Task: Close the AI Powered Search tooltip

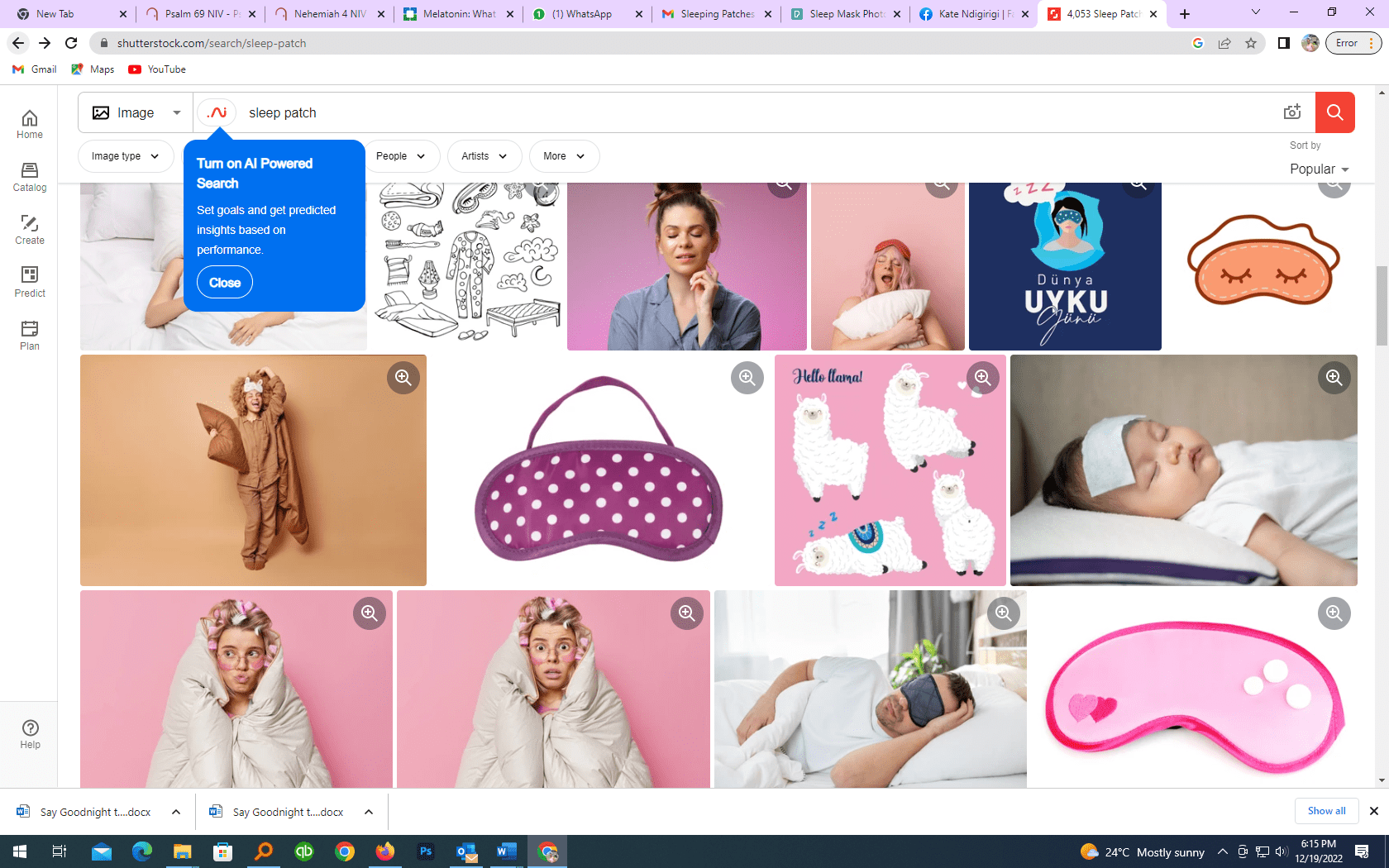Action: (x=225, y=283)
